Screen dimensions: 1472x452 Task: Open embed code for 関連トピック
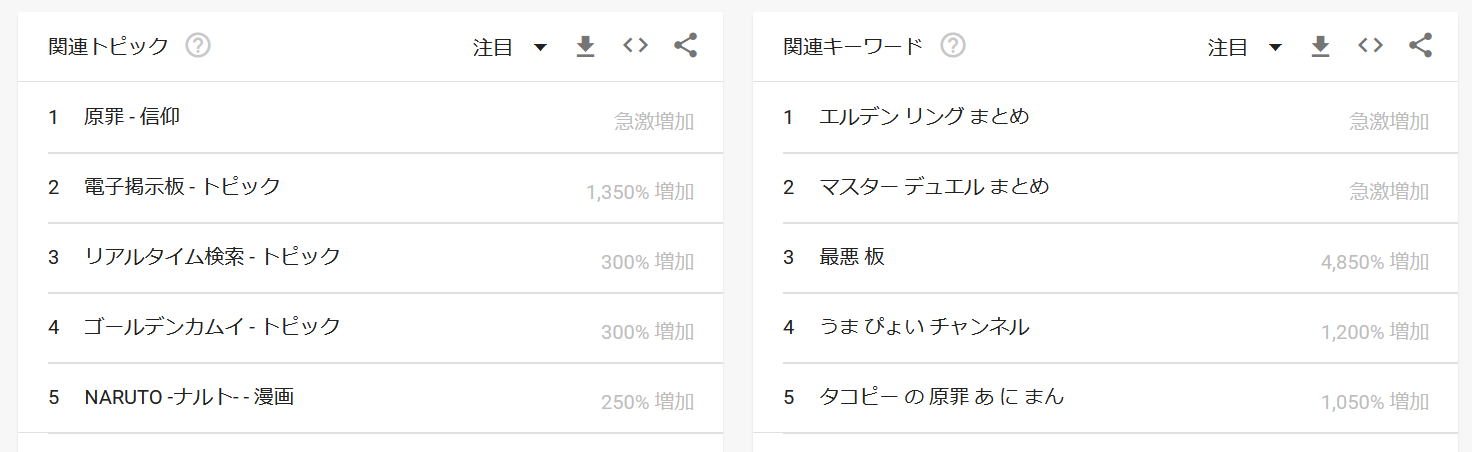[x=635, y=46]
